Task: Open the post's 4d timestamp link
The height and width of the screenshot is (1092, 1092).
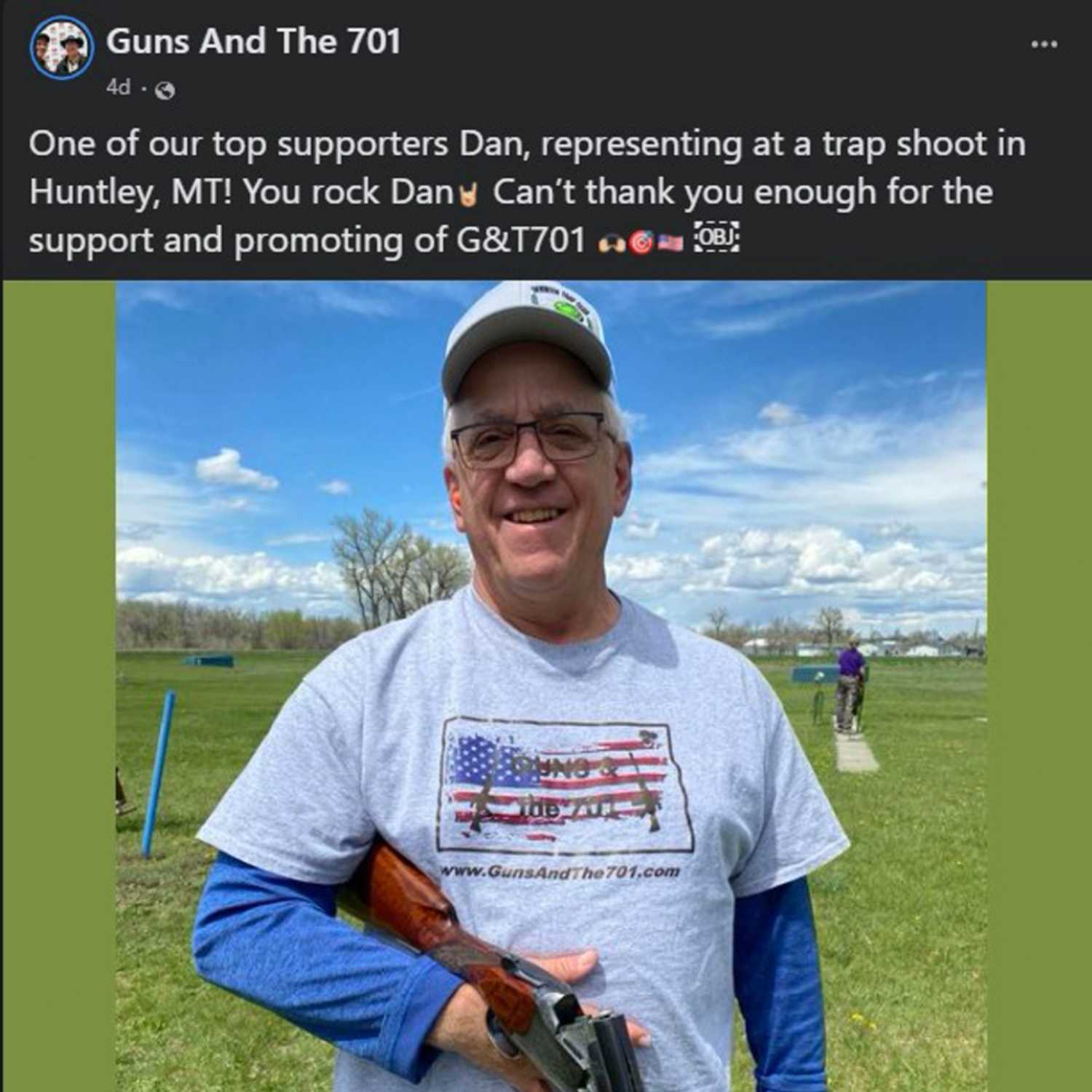Action: click(x=118, y=87)
